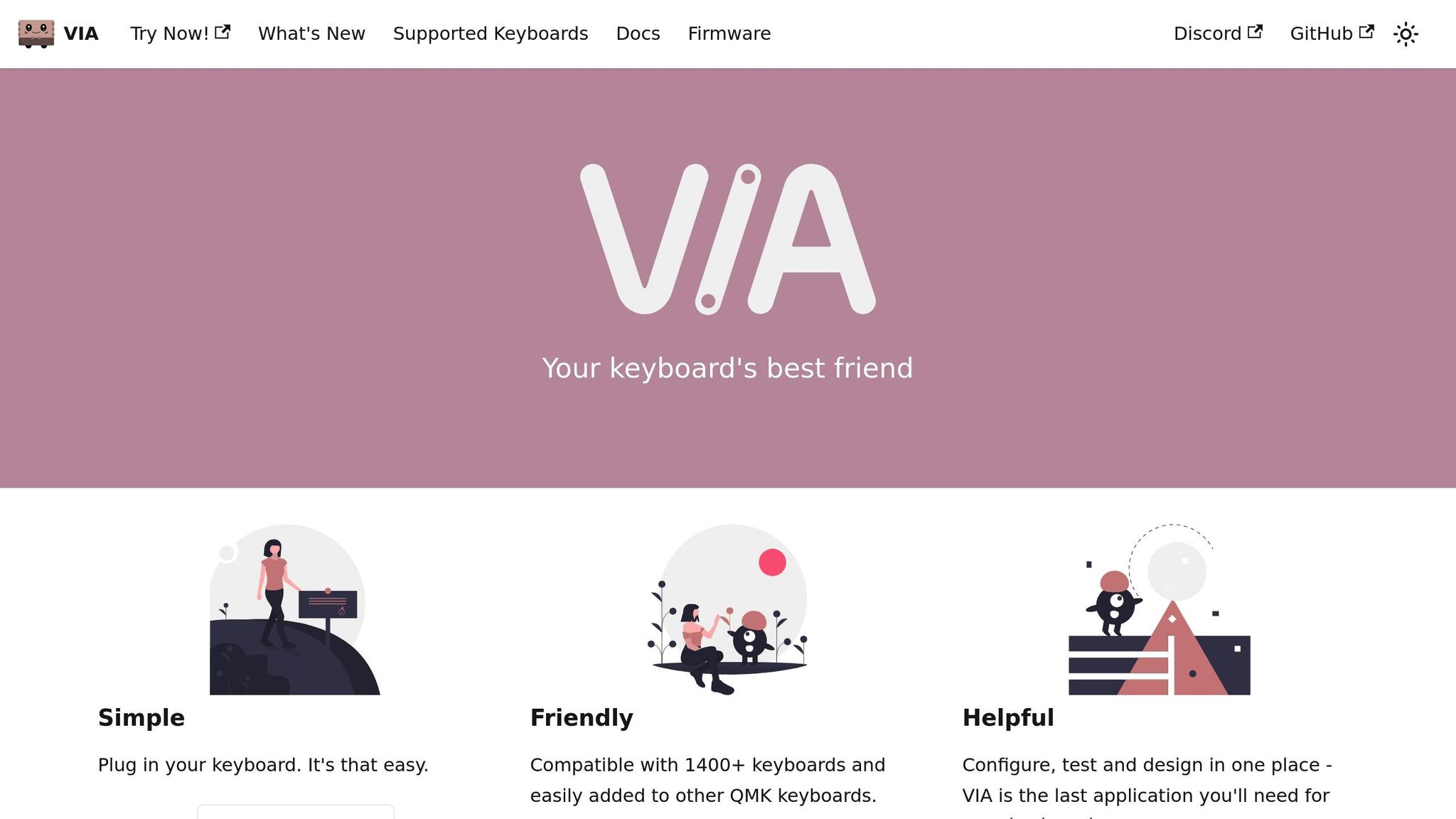The height and width of the screenshot is (819, 1456).
Task: Click the VIA site title text
Action: 81,33
